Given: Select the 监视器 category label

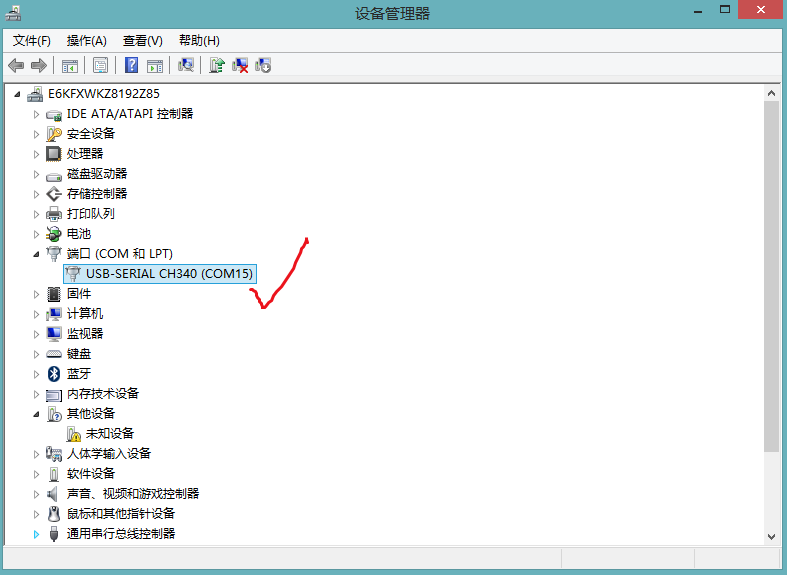Looking at the screenshot, I should 85,334.
